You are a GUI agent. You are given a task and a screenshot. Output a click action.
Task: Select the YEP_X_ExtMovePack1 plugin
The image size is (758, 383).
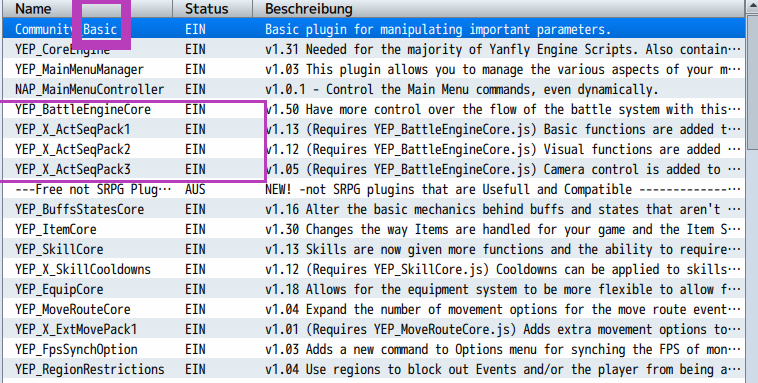pos(373,329)
